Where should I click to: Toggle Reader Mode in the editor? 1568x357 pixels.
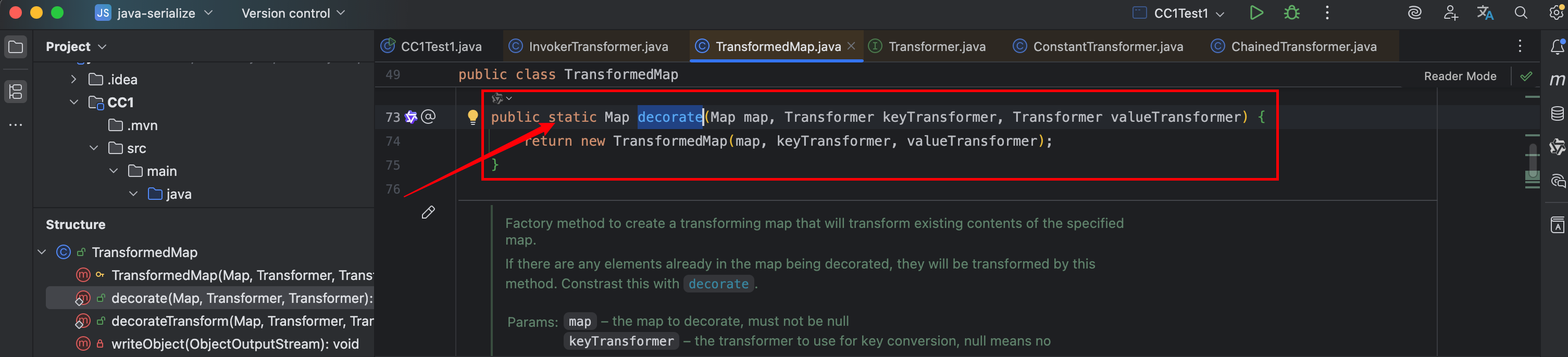pyautogui.click(x=1460, y=76)
